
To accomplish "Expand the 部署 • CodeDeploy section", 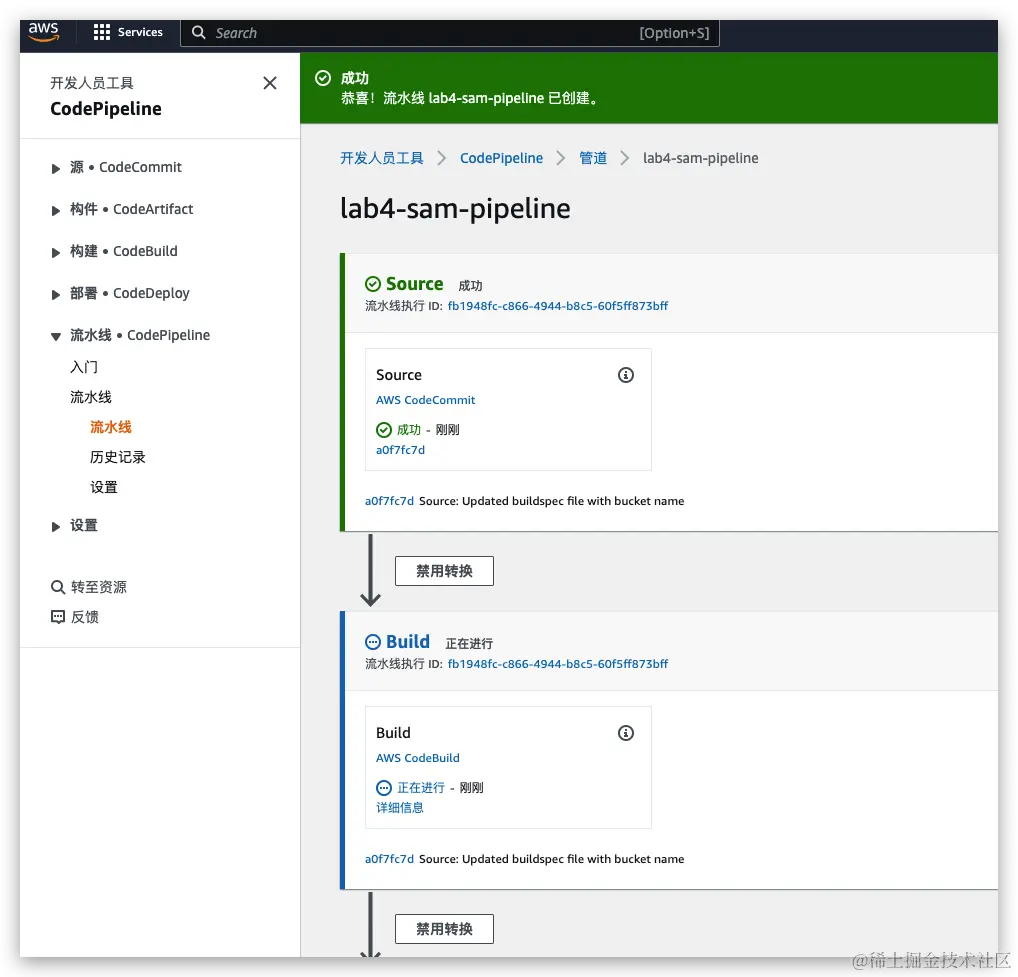I will 56,295.
